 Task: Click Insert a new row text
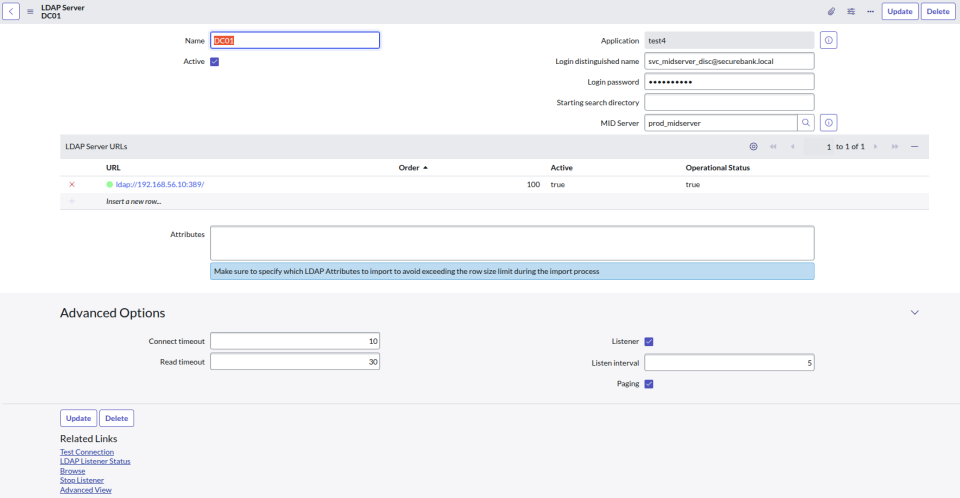(133, 202)
